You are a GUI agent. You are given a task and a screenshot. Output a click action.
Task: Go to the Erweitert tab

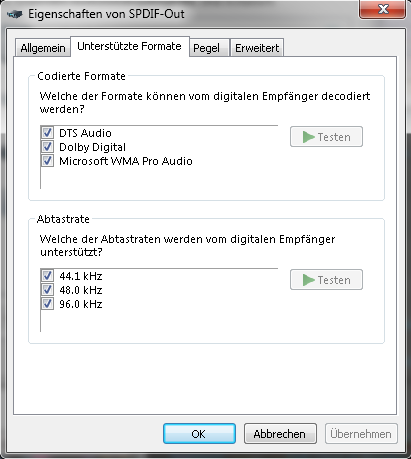click(257, 48)
